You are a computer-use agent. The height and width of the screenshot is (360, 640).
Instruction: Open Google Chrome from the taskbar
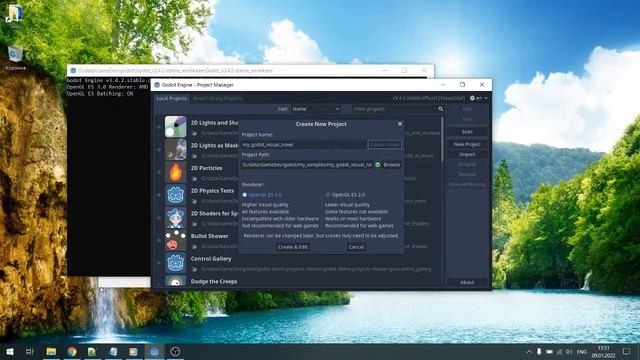point(72,351)
